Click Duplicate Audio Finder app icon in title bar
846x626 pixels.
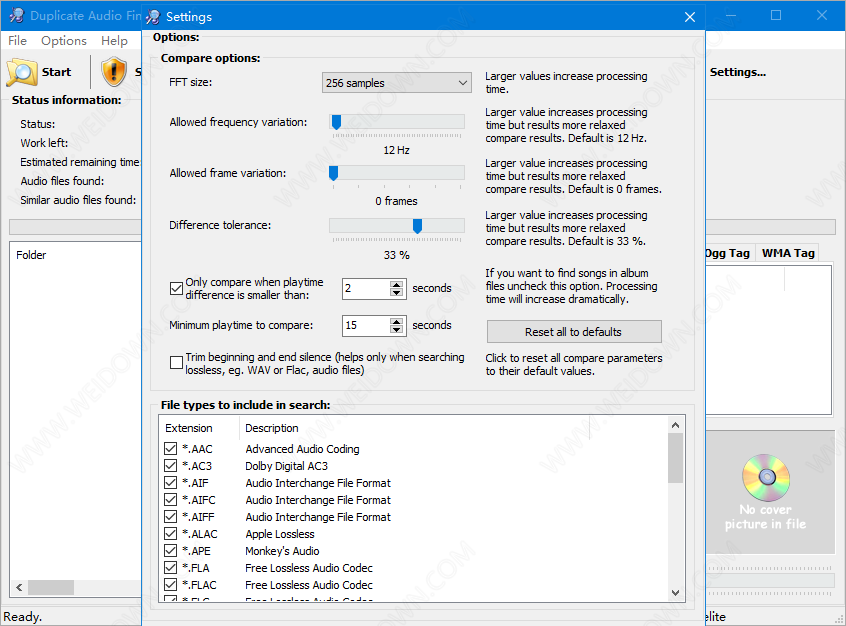[x=17, y=16]
